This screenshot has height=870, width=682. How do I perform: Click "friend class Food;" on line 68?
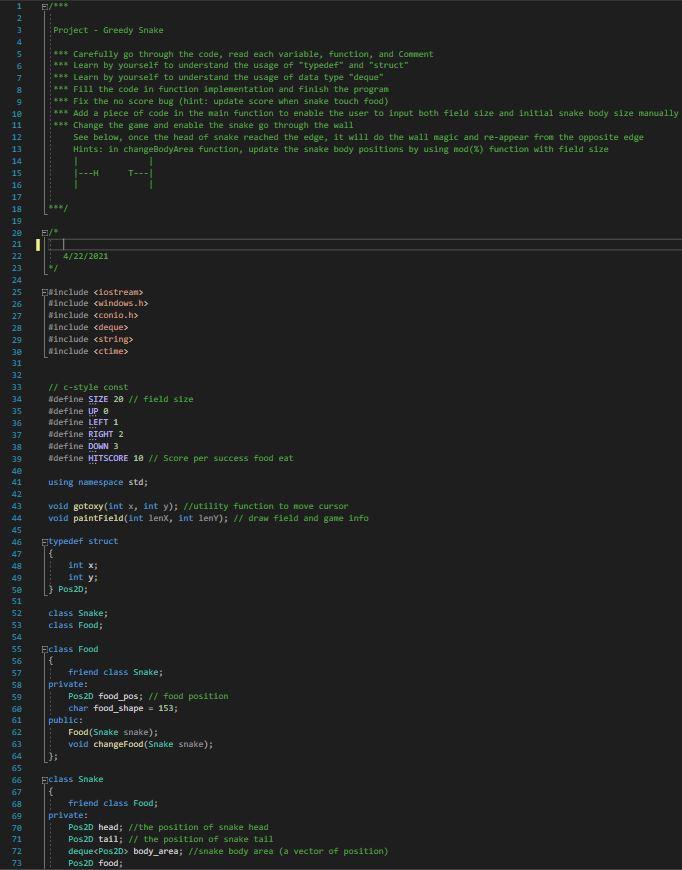pyautogui.click(x=113, y=803)
